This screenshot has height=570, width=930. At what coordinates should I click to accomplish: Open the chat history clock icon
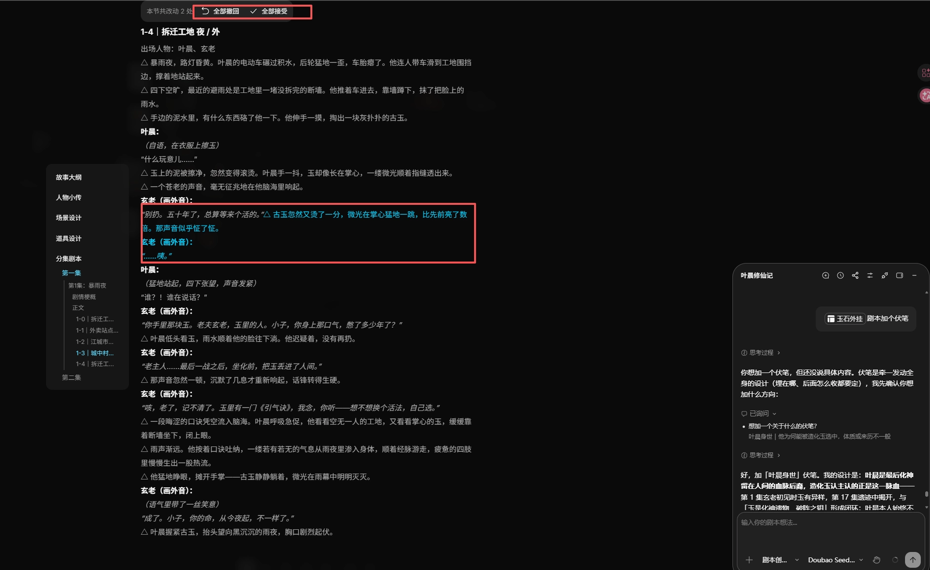tap(840, 275)
